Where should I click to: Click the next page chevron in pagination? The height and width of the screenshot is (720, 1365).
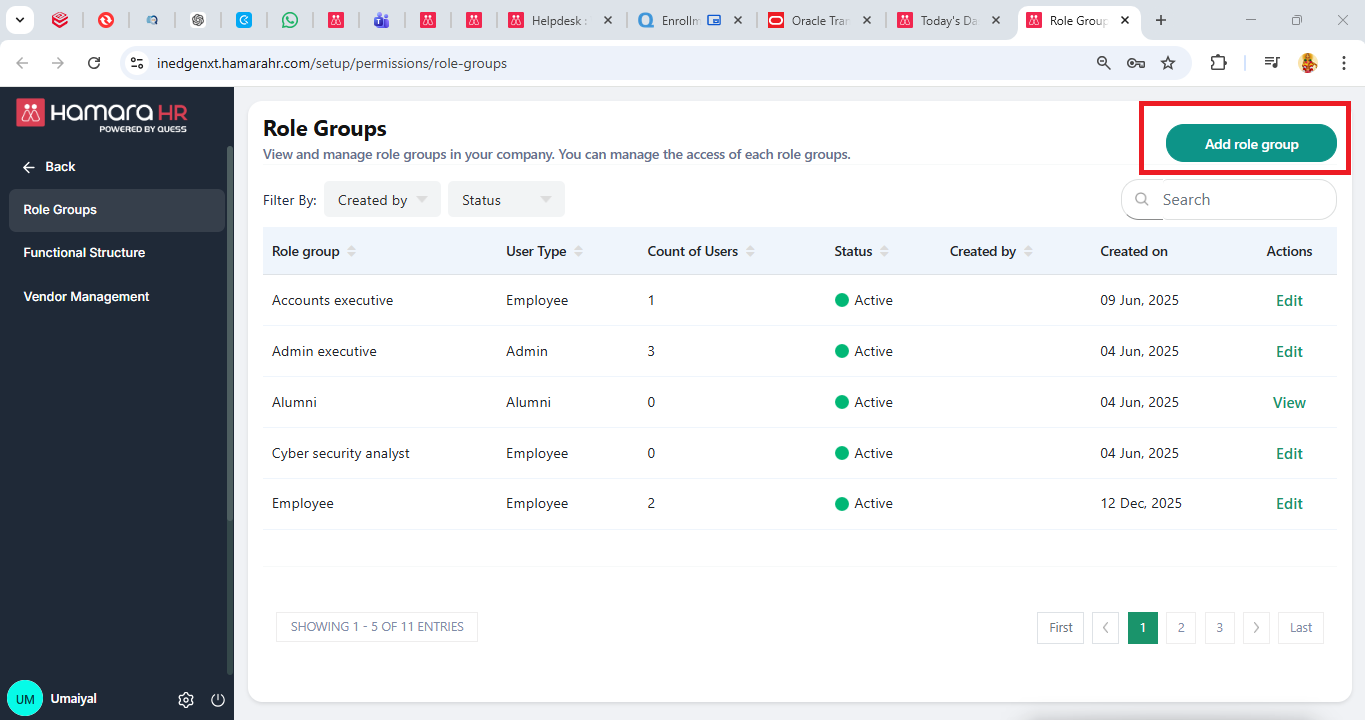tap(1256, 628)
